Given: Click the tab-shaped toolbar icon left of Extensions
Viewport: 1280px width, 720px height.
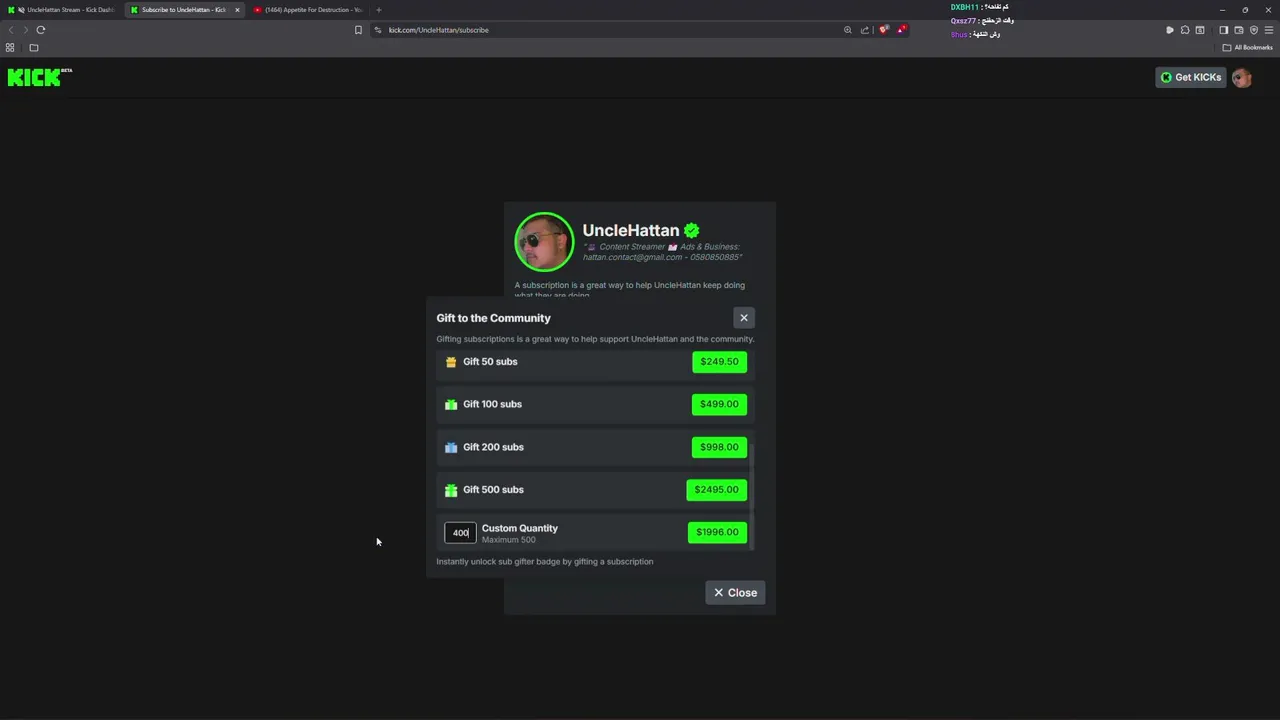Looking at the screenshot, I should point(1170,30).
